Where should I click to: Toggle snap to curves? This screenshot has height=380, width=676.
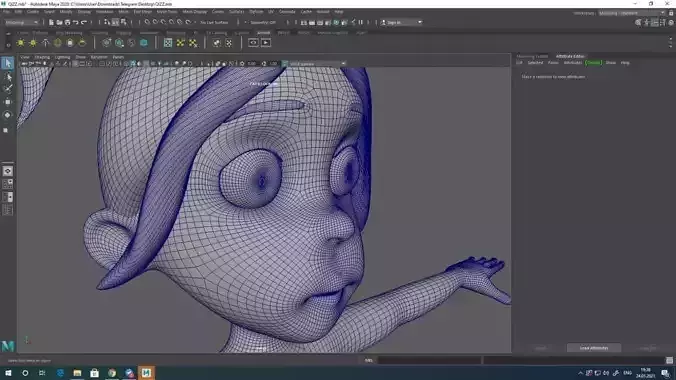[155, 22]
